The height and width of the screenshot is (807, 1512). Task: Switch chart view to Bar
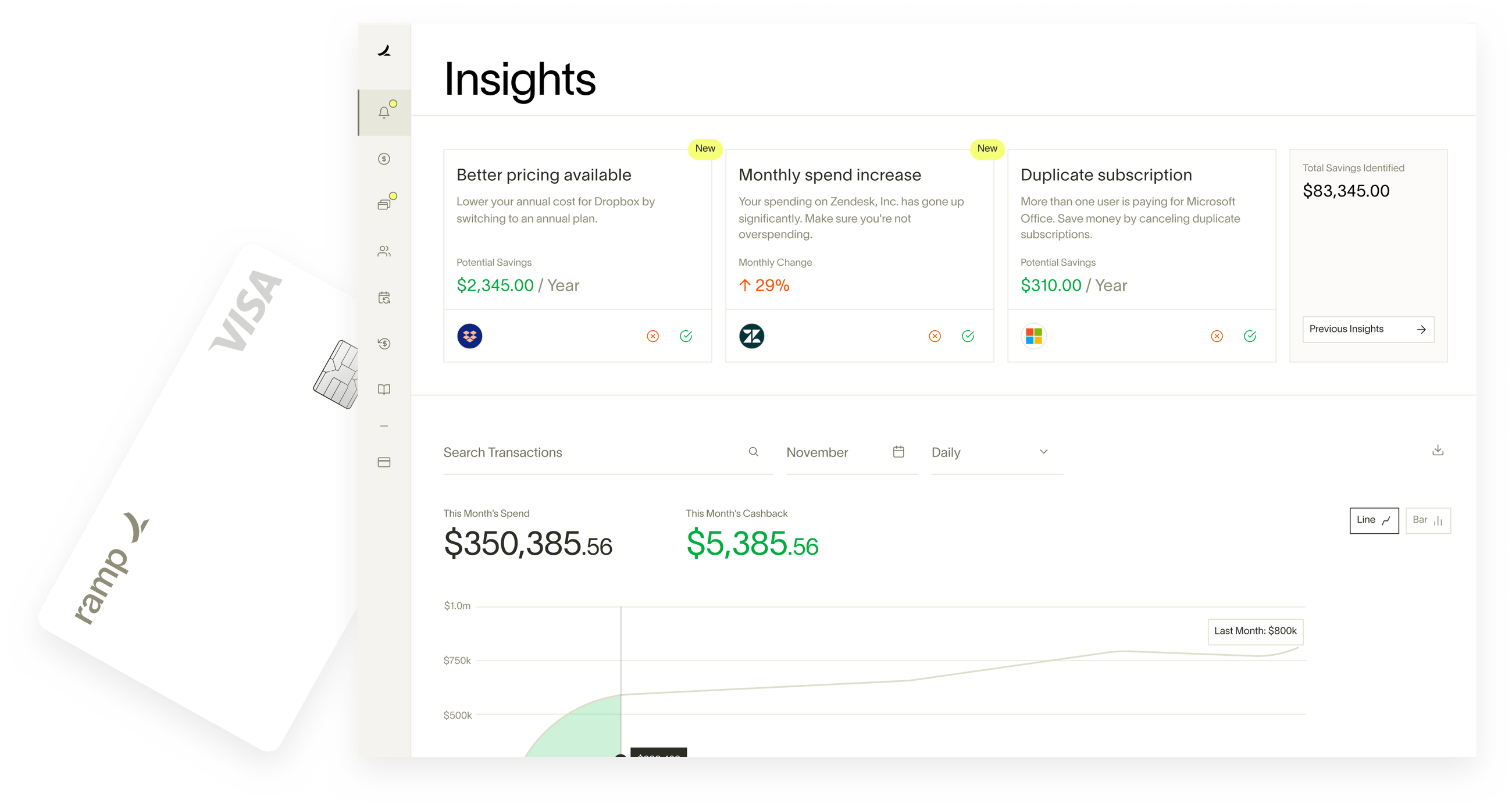[1429, 520]
